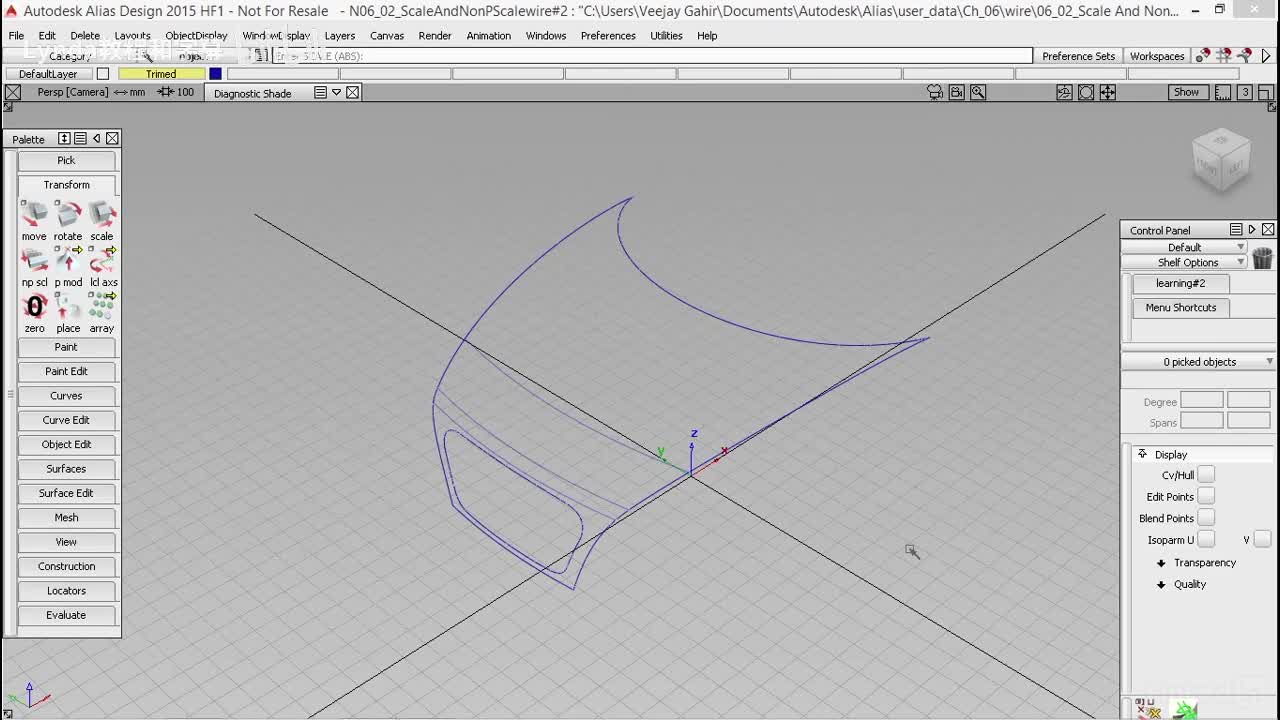Viewport: 1280px width, 720px height.
Task: Activate the magnifier zoom viewport icon
Action: tap(978, 92)
